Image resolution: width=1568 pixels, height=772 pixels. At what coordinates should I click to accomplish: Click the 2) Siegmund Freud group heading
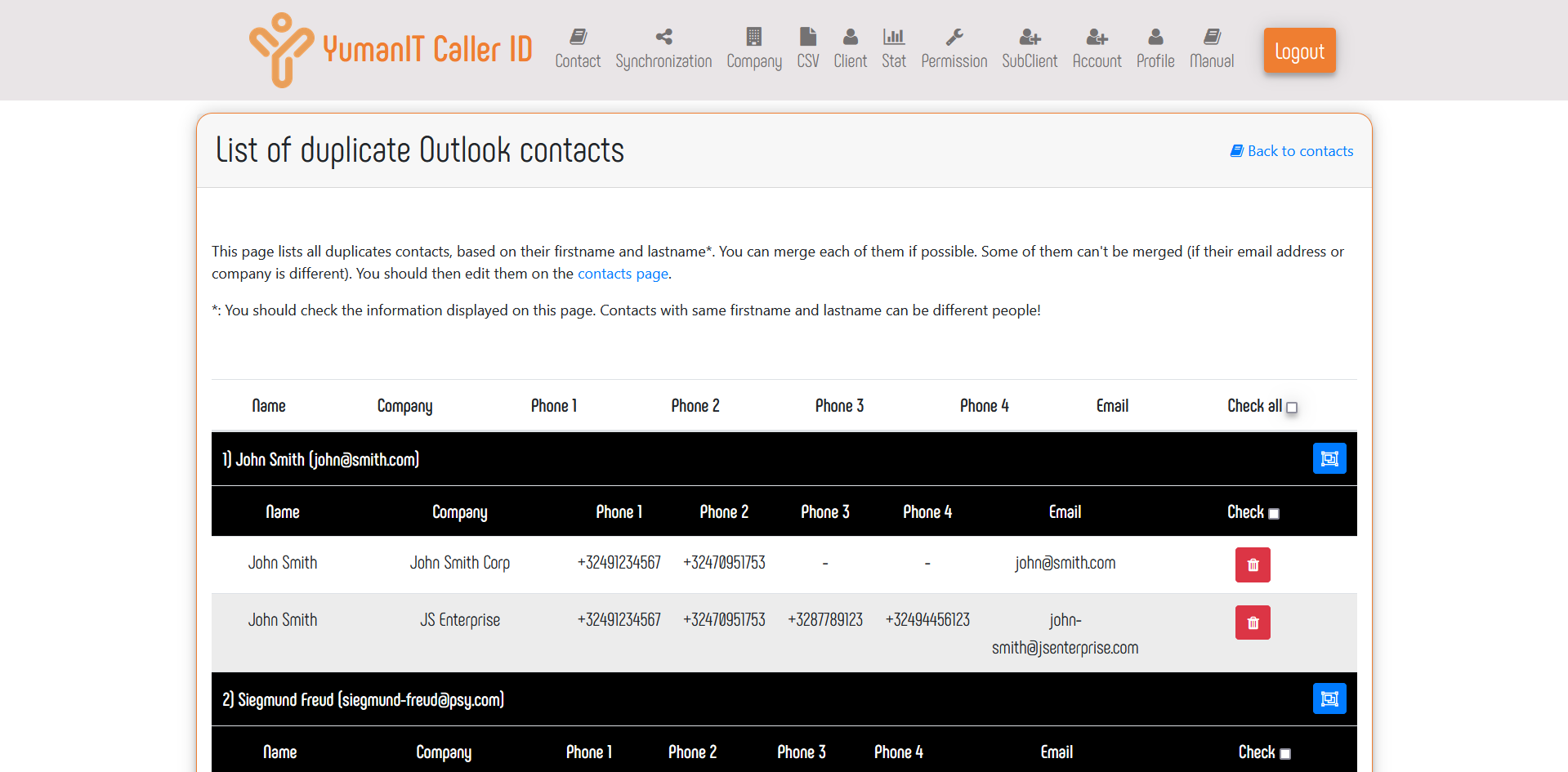click(x=363, y=699)
